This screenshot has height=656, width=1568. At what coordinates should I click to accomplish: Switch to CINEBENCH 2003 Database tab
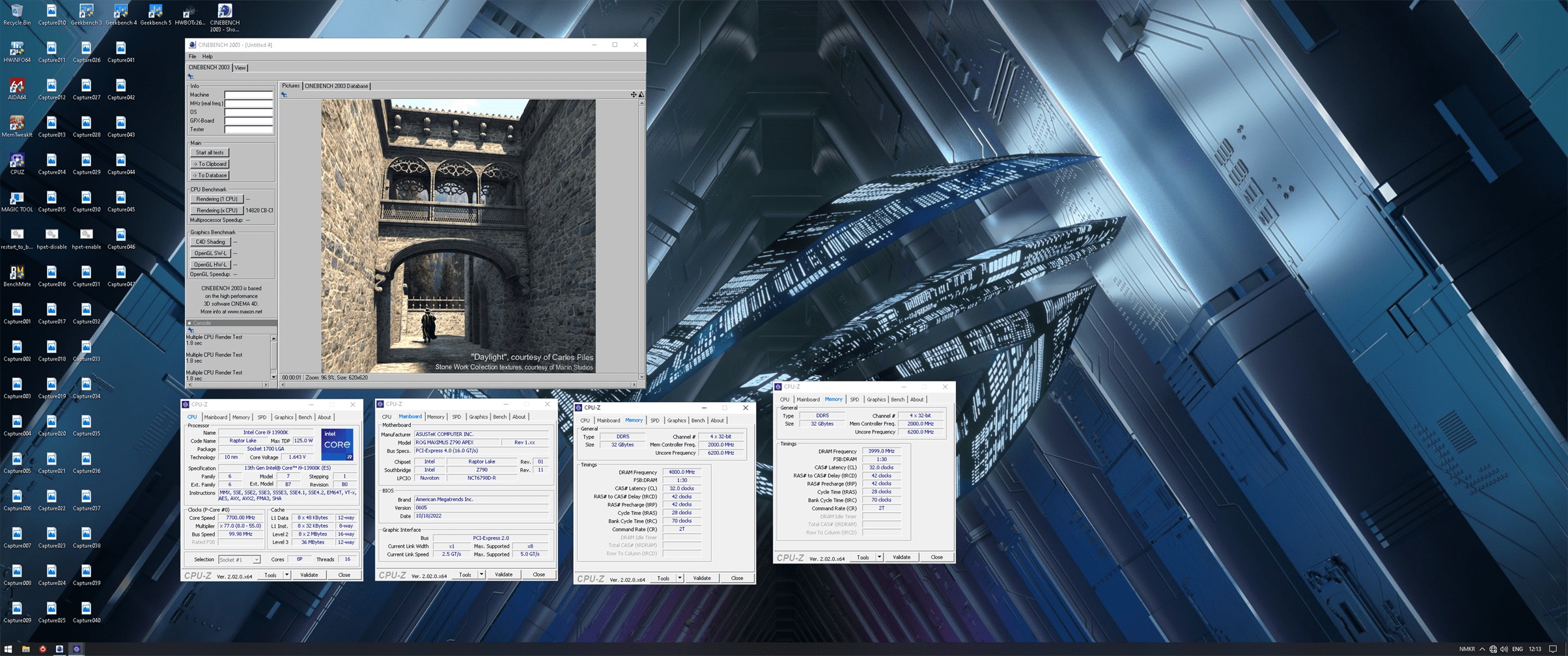click(x=337, y=86)
